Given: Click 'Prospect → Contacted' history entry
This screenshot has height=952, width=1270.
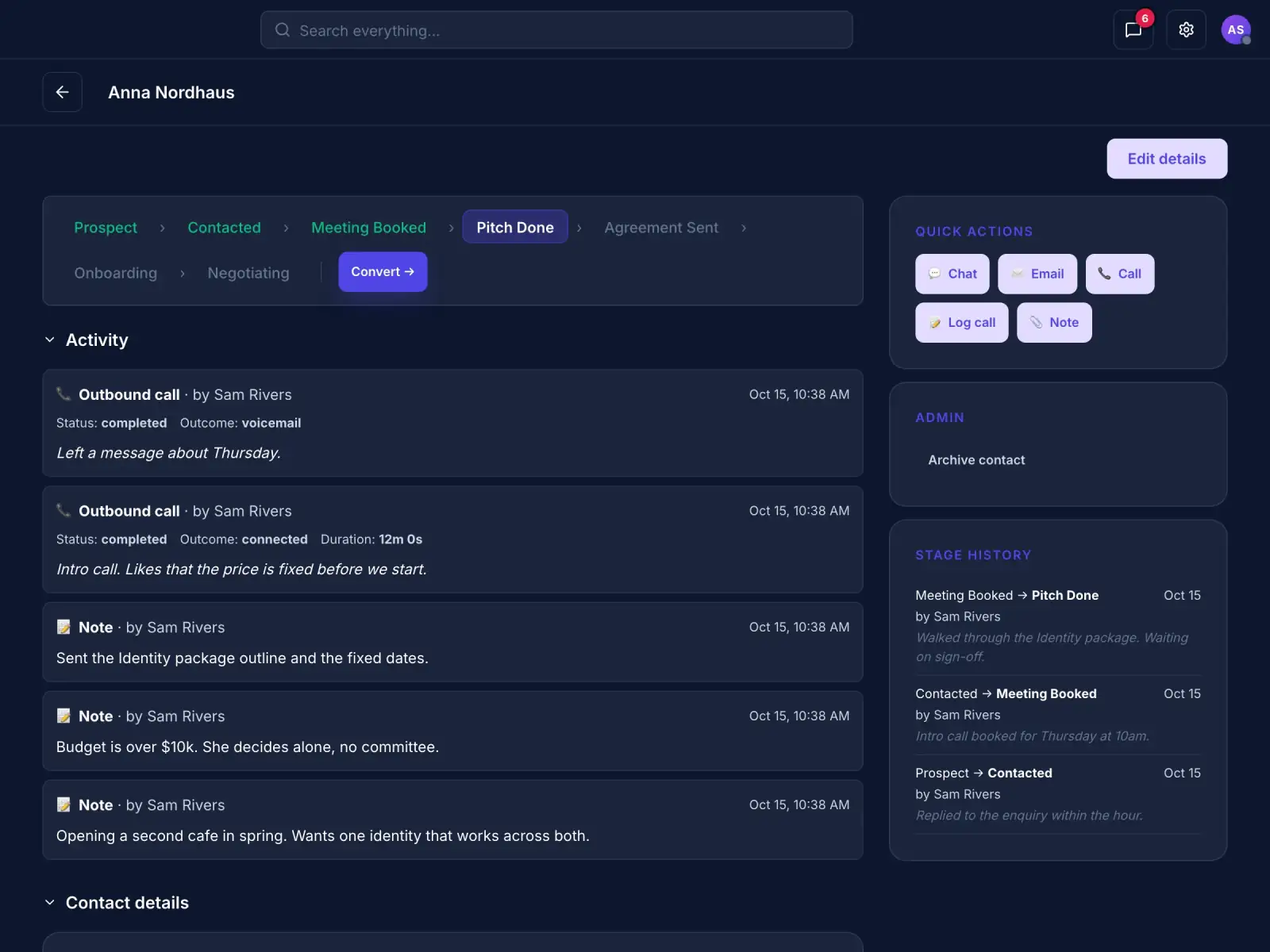Looking at the screenshot, I should [x=1058, y=794].
